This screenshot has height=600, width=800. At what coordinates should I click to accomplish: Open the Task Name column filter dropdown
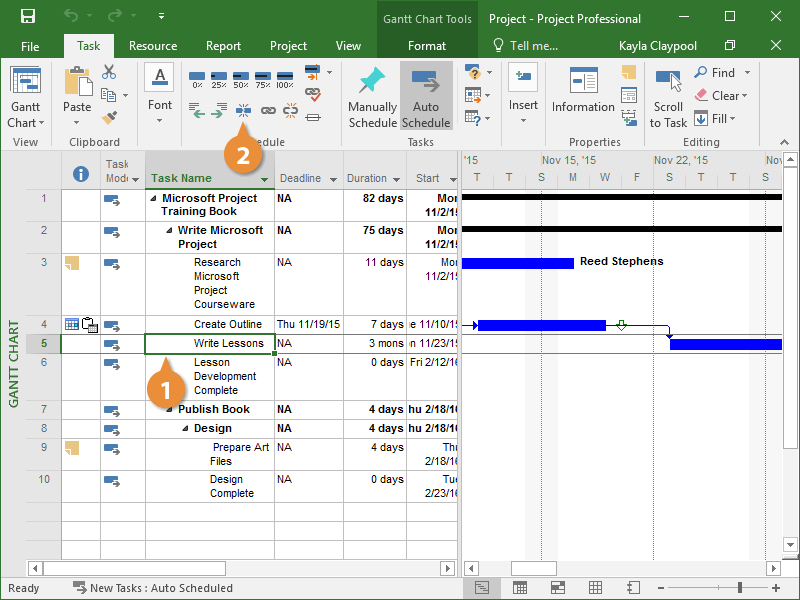[x=265, y=180]
